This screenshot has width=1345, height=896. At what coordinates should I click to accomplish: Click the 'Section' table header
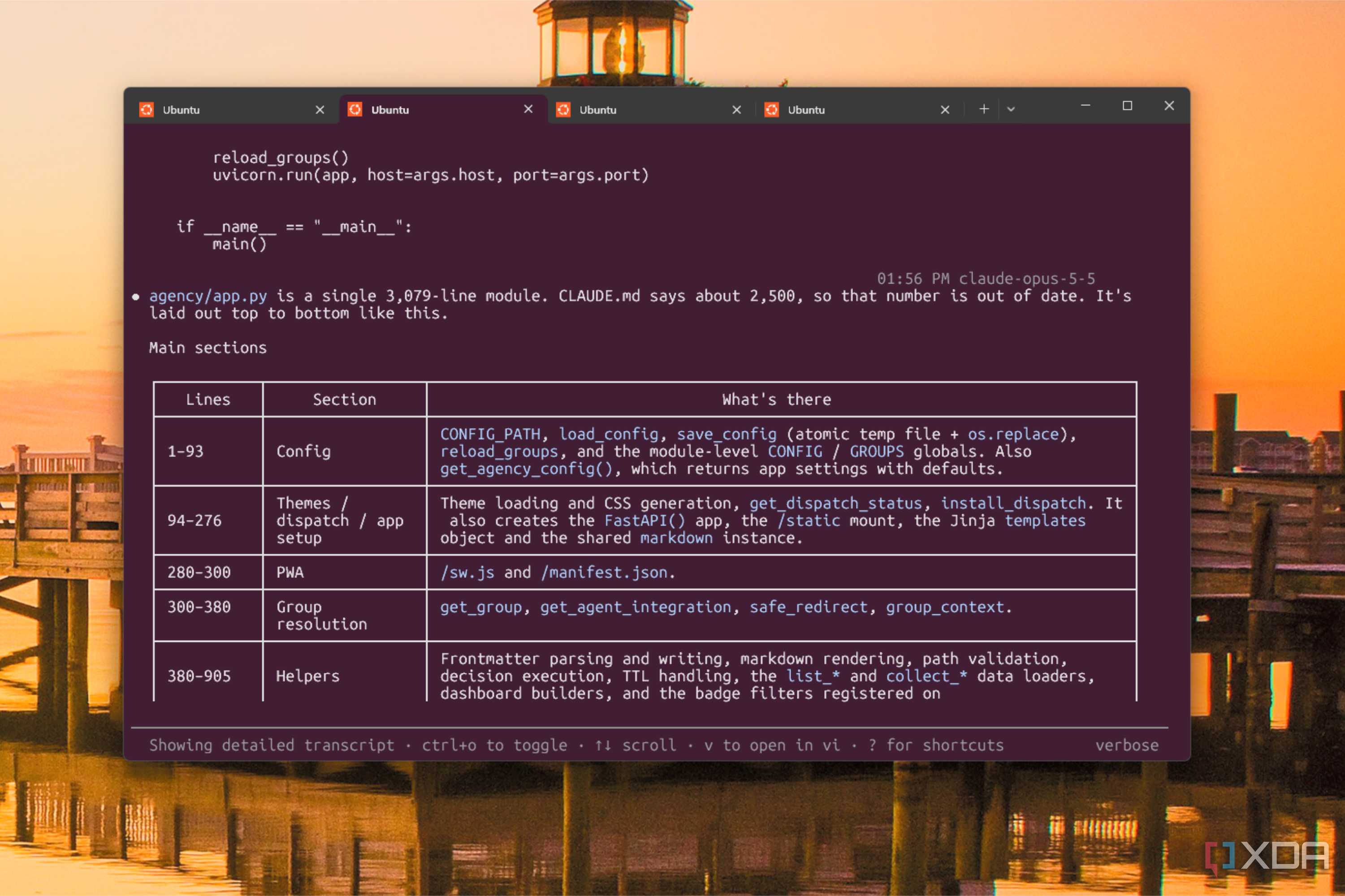pos(345,400)
